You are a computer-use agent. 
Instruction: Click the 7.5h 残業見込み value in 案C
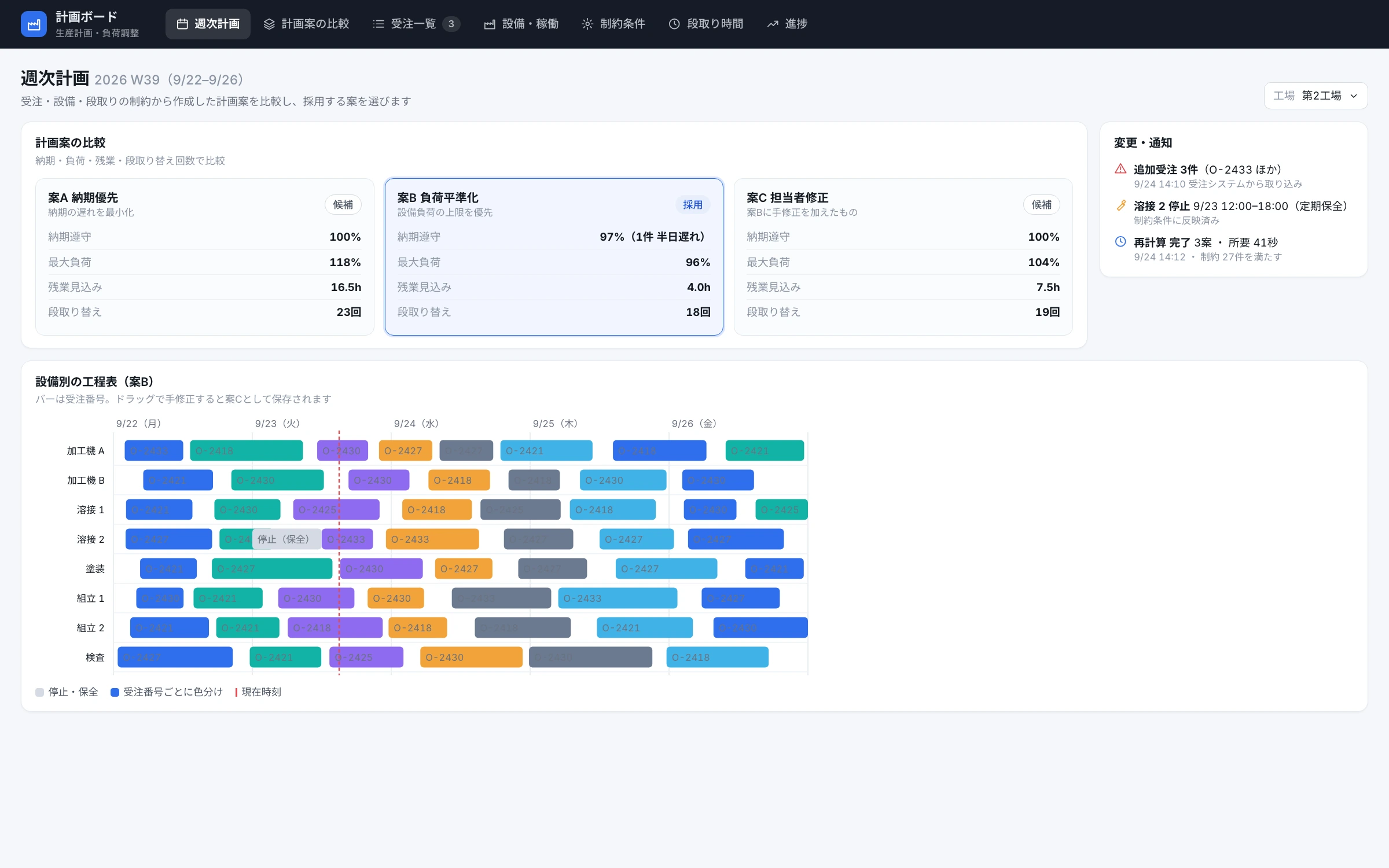pyautogui.click(x=1048, y=287)
